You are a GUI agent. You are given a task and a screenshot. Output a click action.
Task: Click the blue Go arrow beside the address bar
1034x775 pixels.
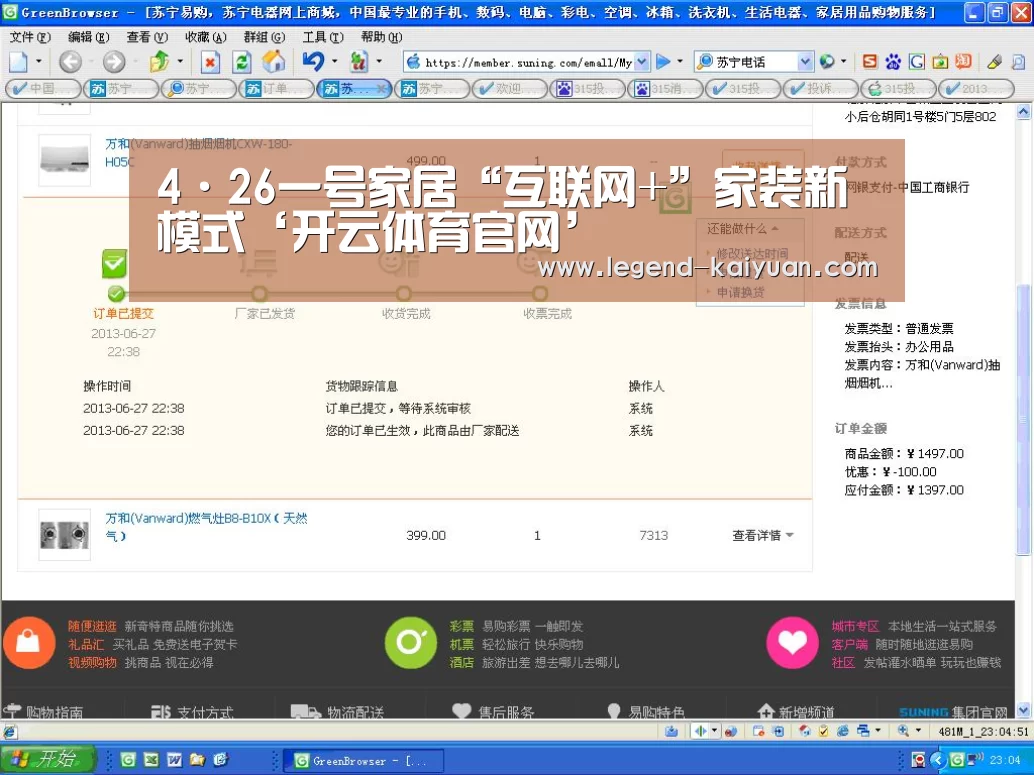[663, 62]
